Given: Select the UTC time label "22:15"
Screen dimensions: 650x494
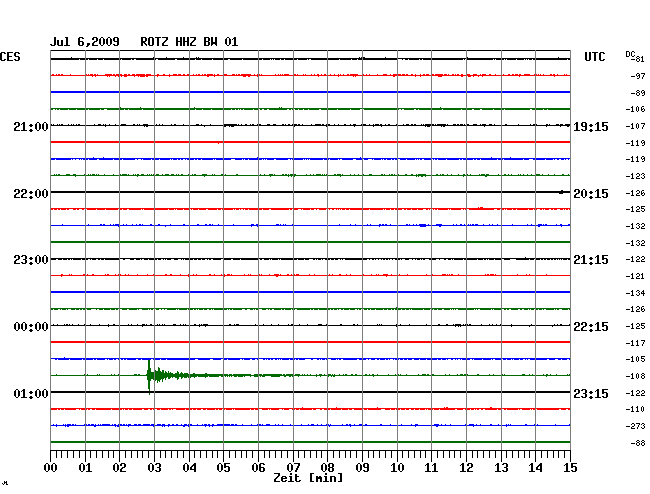Looking at the screenshot, I should click(591, 327).
